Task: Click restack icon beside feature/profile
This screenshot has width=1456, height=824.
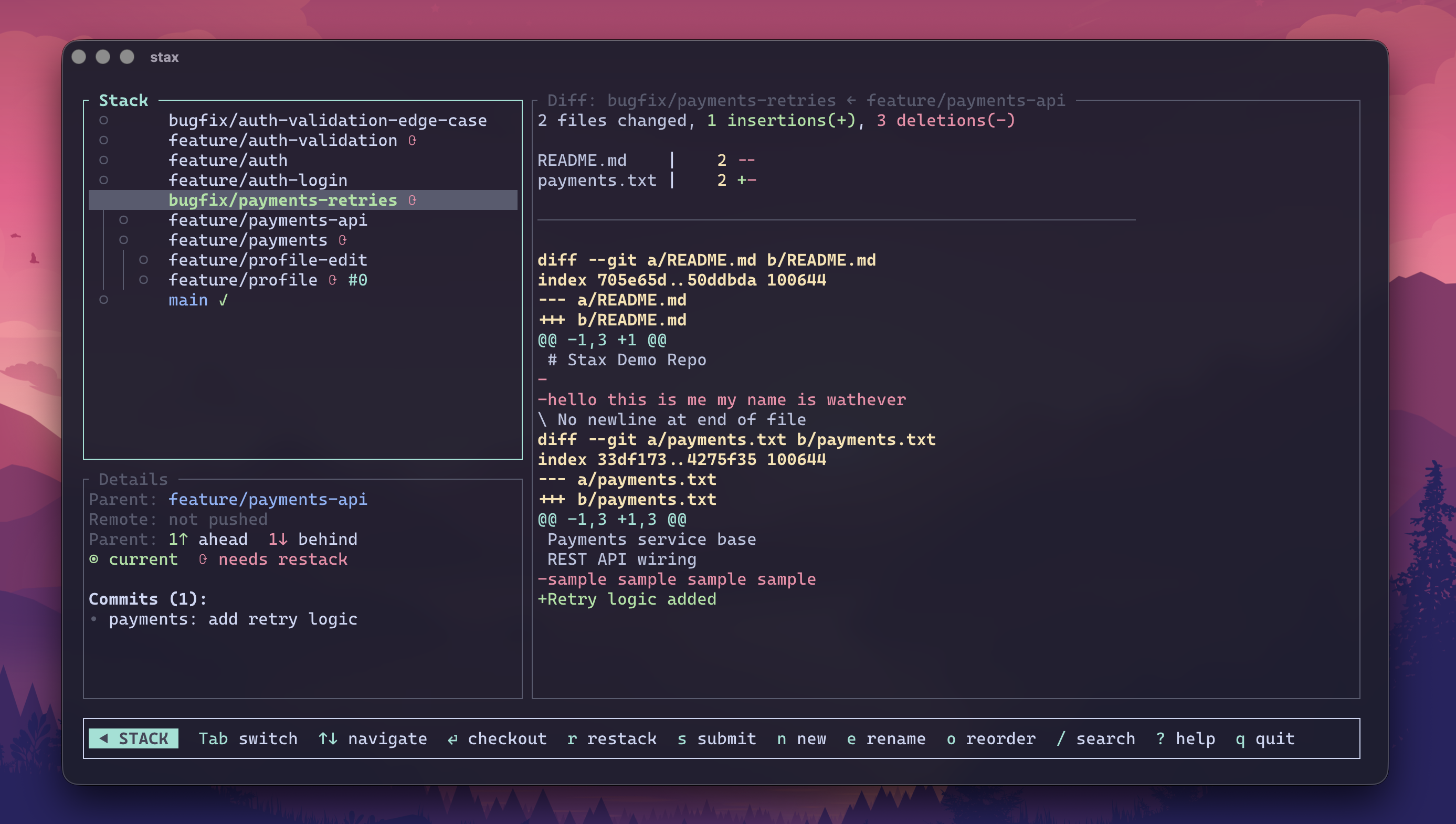Action: (333, 280)
